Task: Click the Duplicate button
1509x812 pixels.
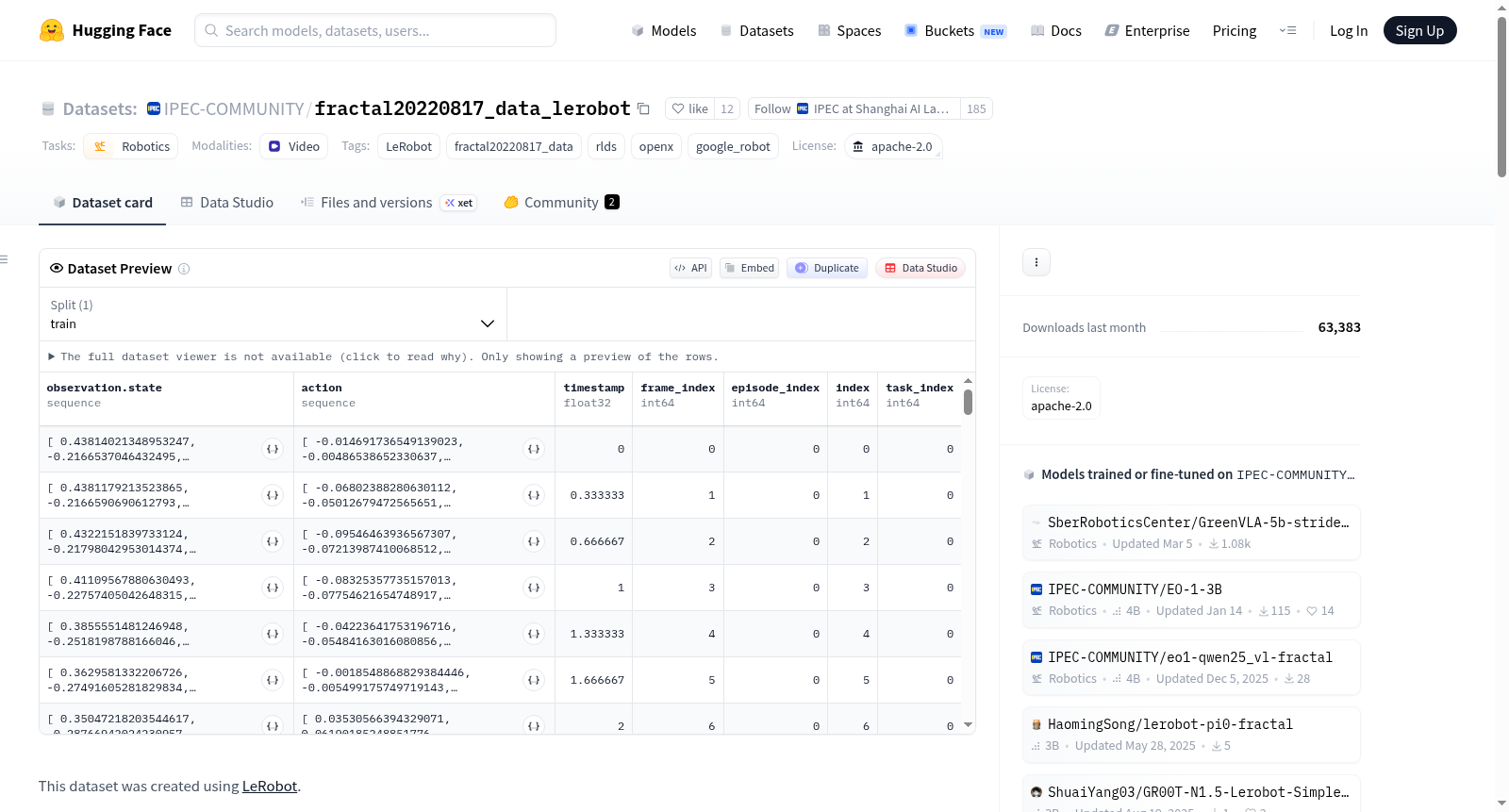Action: (x=827, y=268)
